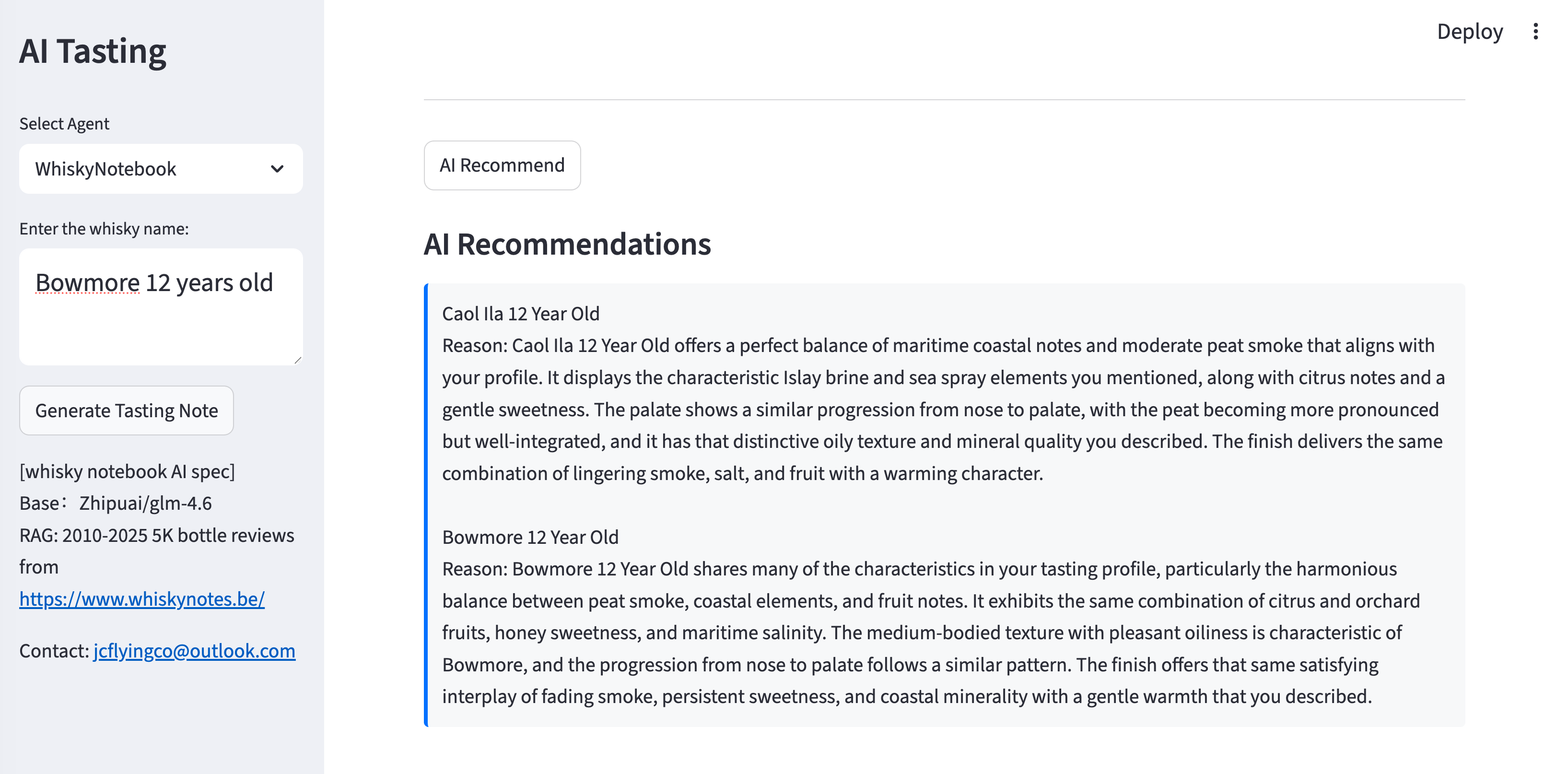Viewport: 1568px width, 774px height.
Task: Click the Generate Tasting Note button
Action: [x=126, y=410]
